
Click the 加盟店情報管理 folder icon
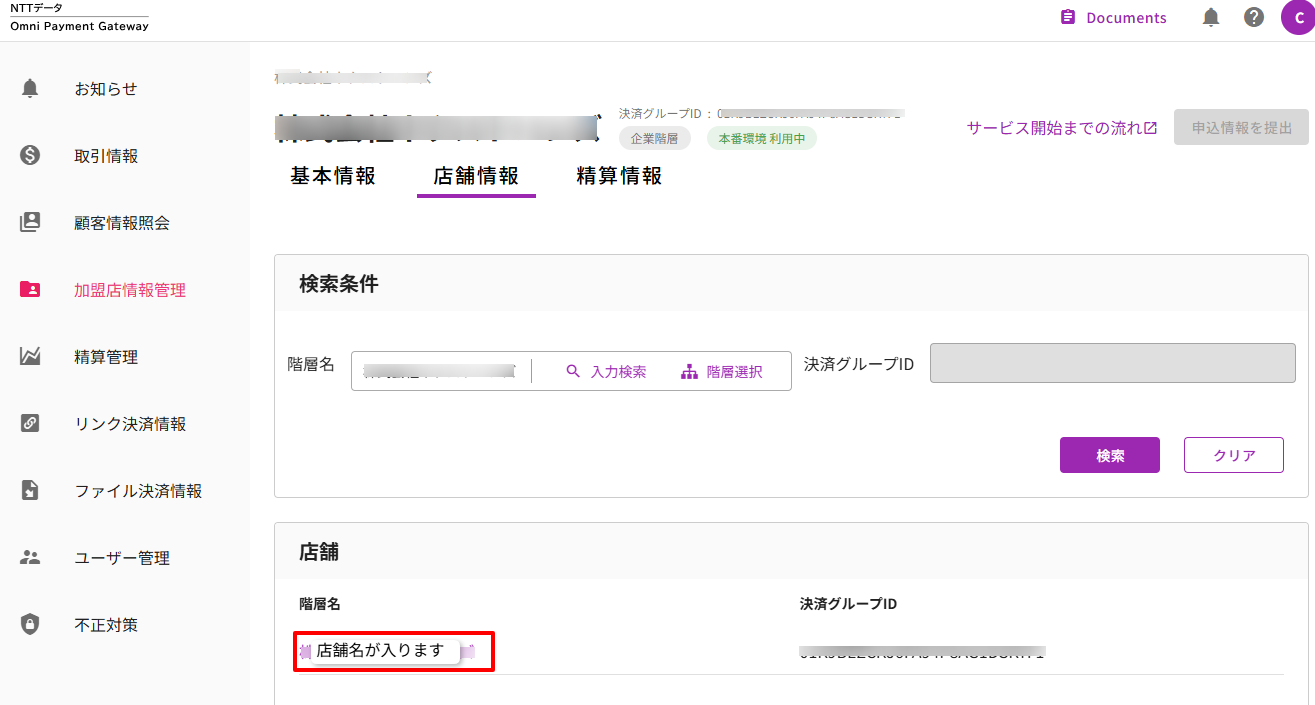[30, 290]
